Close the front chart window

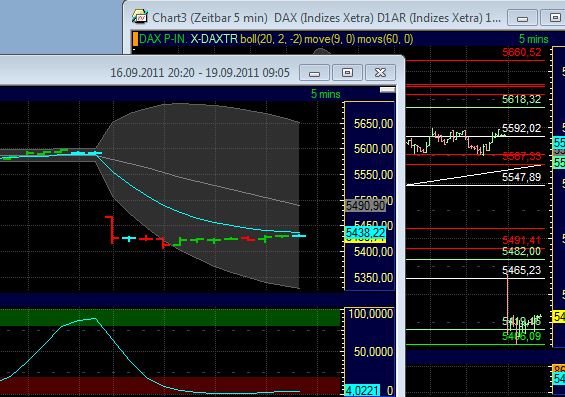tap(380, 73)
